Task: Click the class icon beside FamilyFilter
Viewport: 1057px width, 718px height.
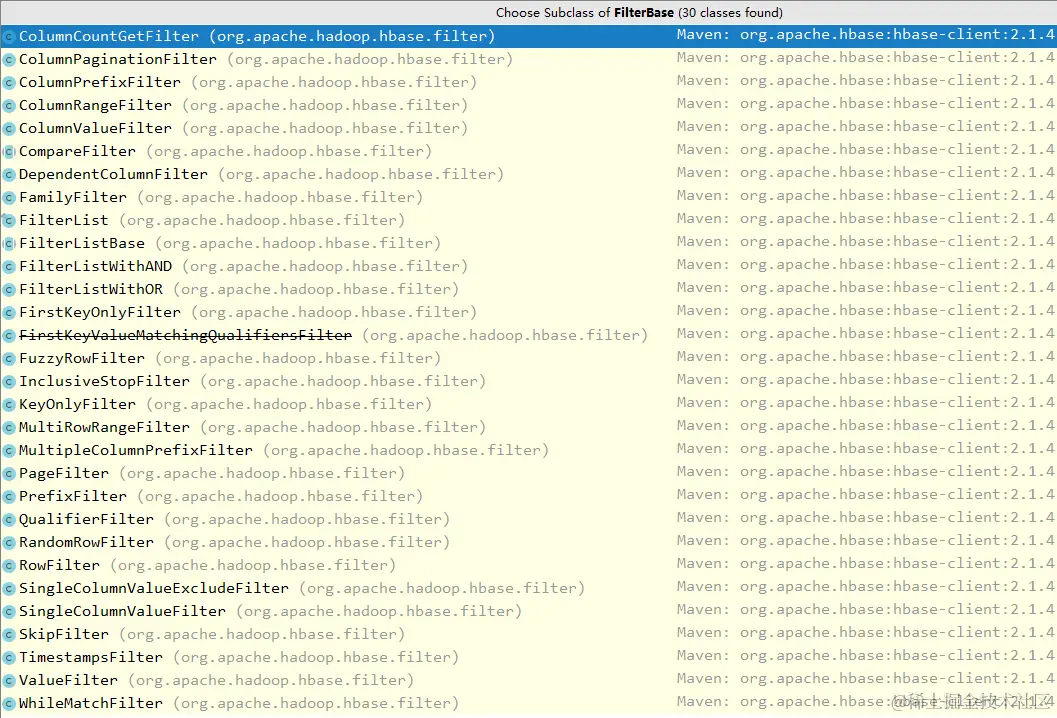Action: coord(9,198)
